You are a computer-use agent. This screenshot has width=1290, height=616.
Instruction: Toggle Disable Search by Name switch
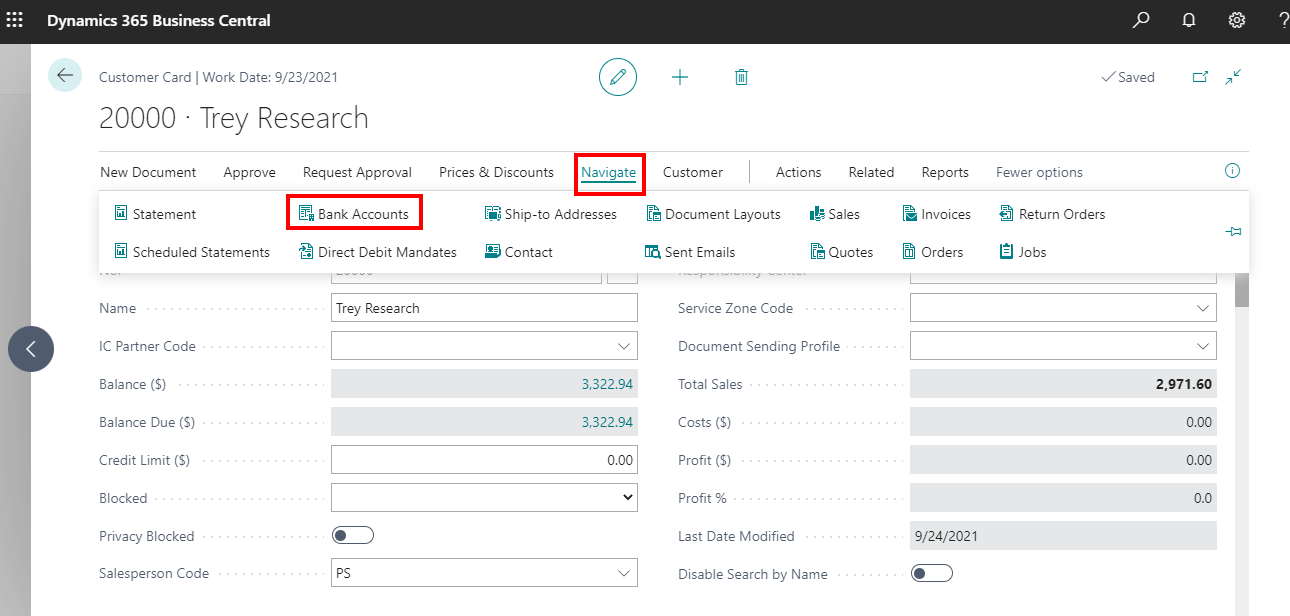pyautogui.click(x=932, y=574)
